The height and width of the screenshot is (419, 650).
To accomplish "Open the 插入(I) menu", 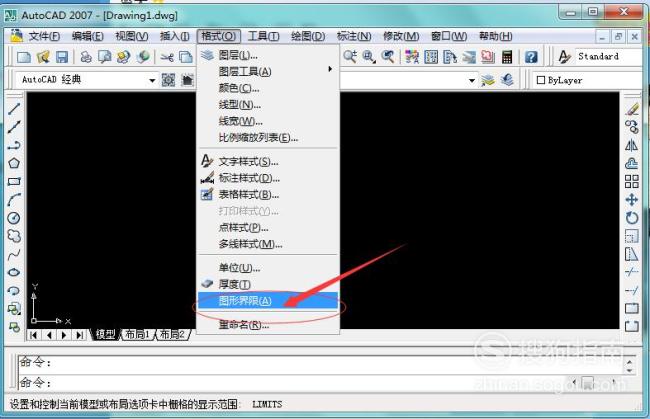I will [175, 36].
